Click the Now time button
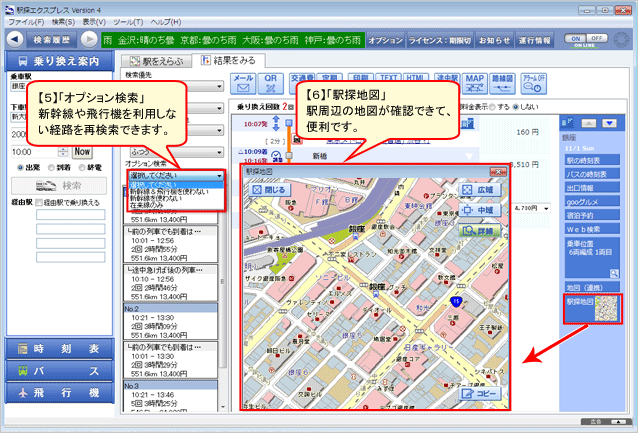Screen dimensions: 638x433 [x=83, y=151]
